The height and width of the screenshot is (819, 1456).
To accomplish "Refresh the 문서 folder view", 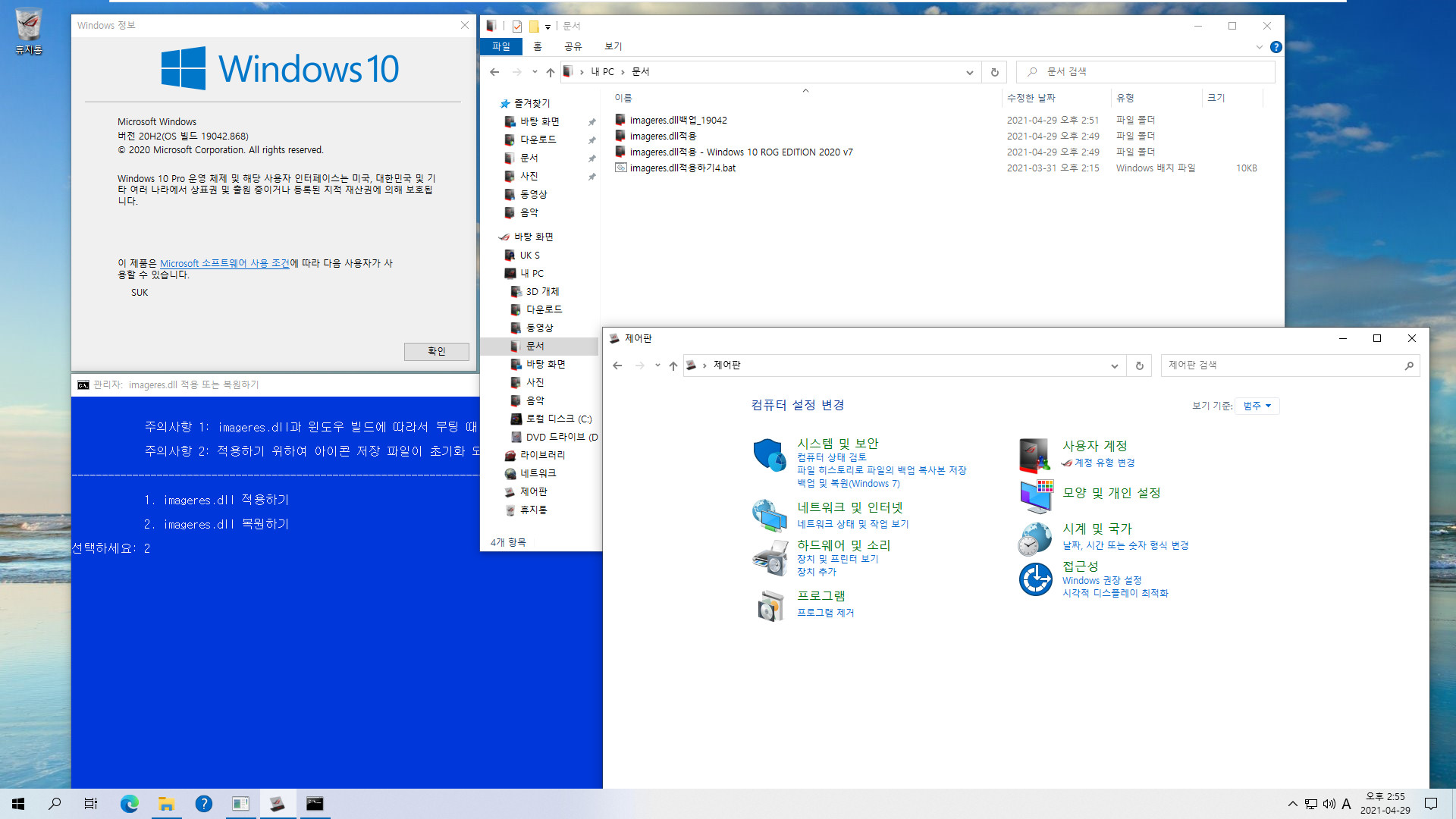I will coord(994,72).
